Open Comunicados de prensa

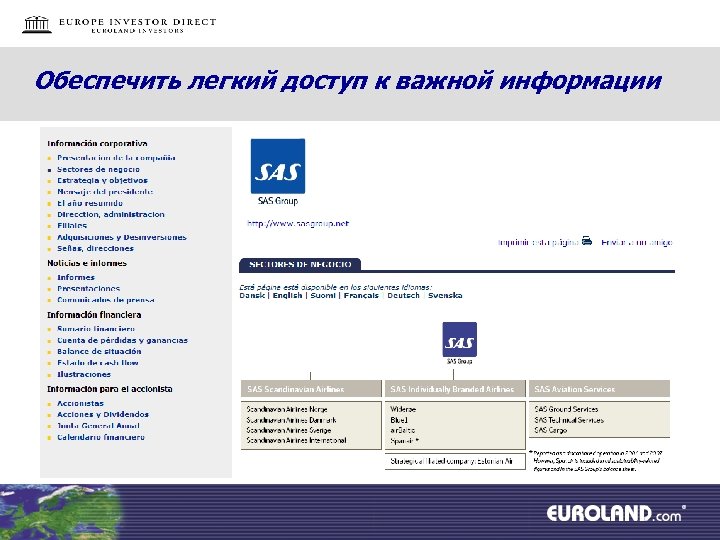106,299
